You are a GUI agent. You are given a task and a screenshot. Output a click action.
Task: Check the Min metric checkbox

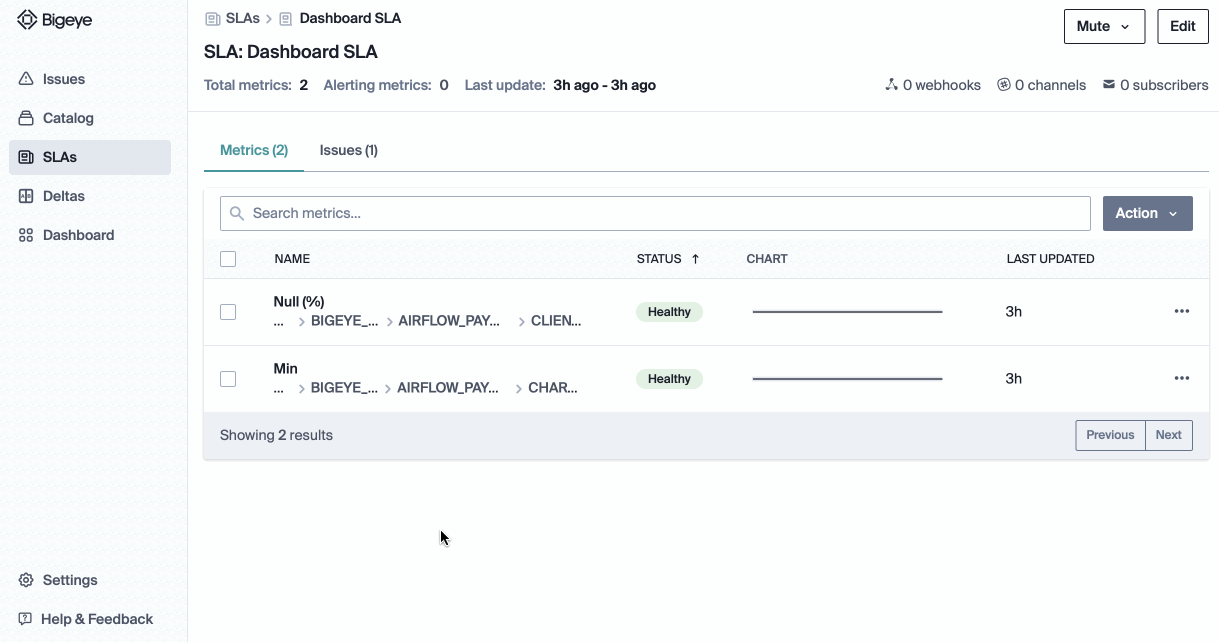click(228, 379)
